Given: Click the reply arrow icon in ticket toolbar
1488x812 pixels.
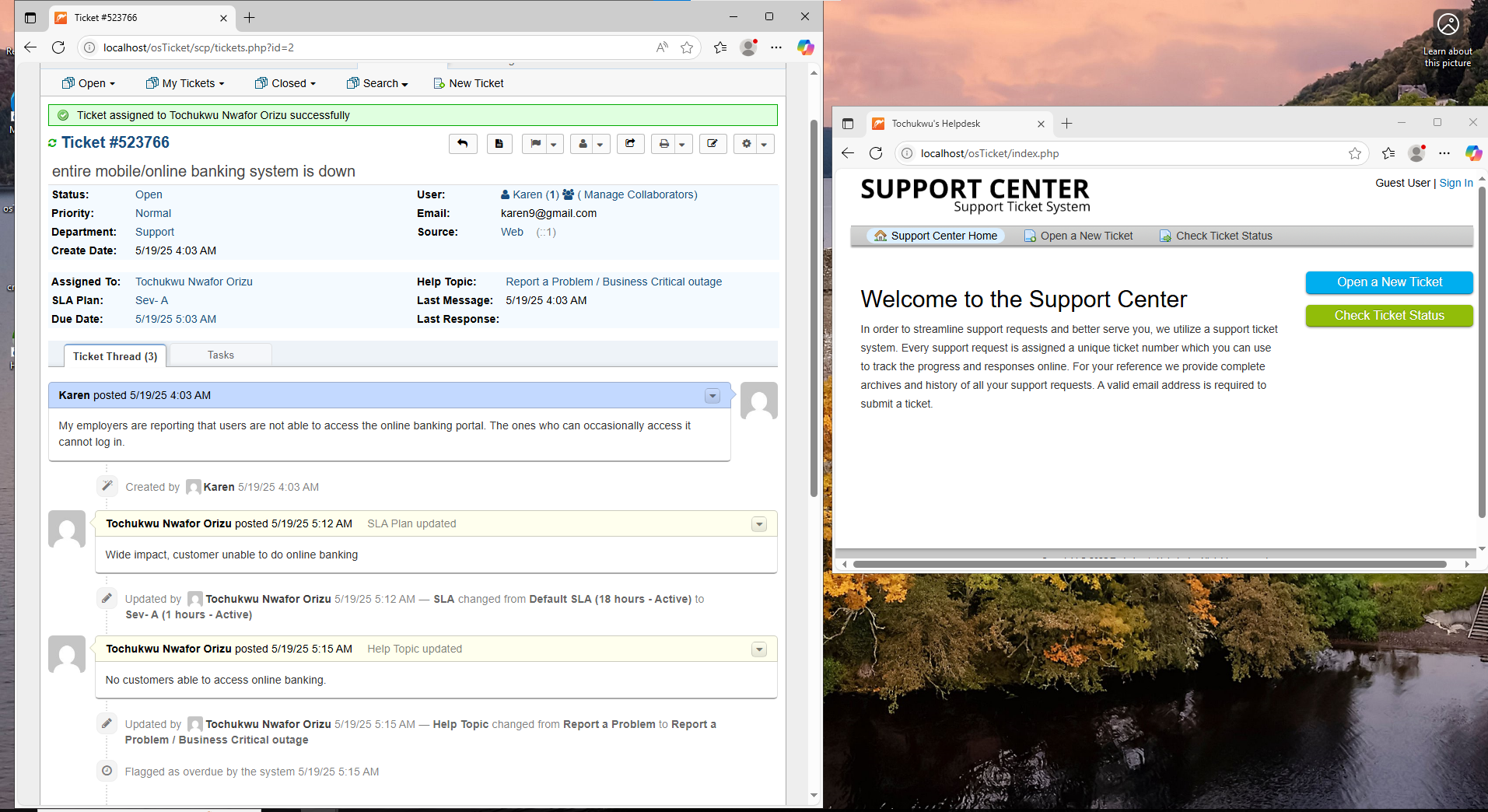Looking at the screenshot, I should point(463,144).
